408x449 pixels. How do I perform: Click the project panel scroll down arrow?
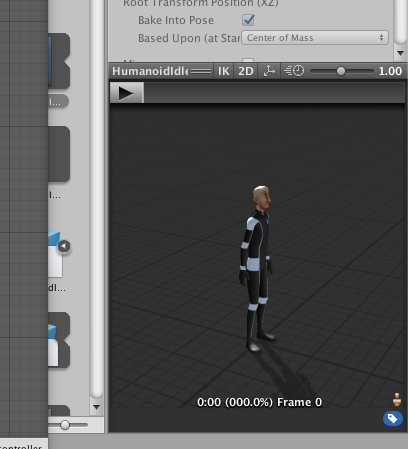point(96,407)
